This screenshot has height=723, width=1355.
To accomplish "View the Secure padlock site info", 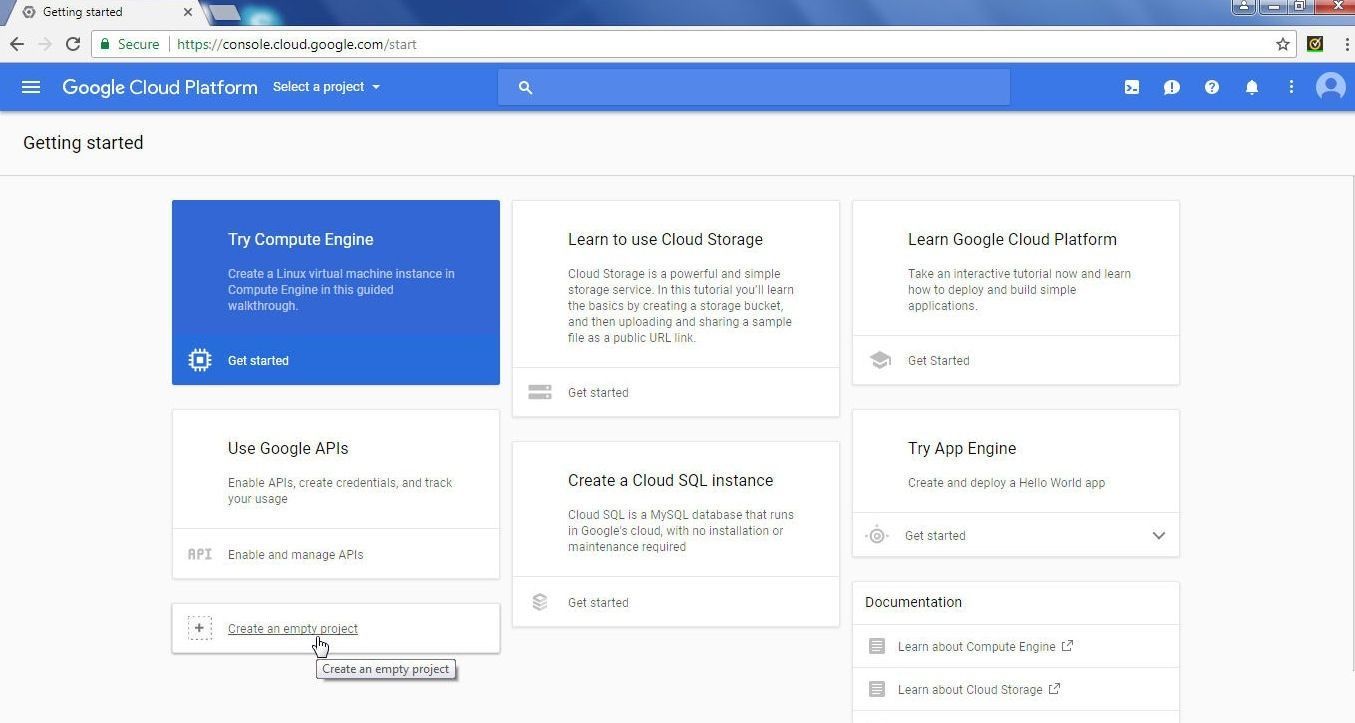I will (x=130, y=44).
